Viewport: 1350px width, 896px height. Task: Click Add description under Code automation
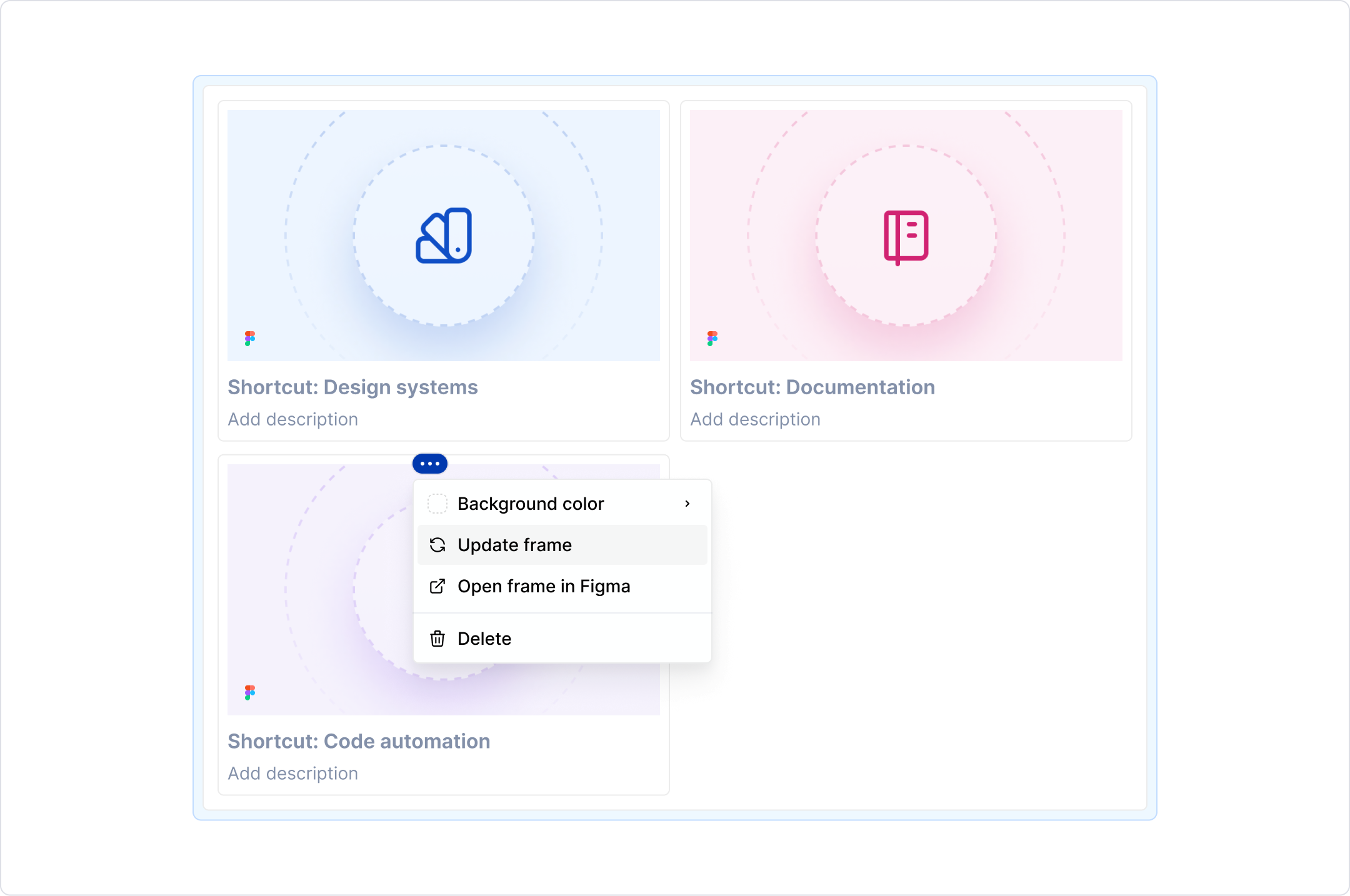click(x=292, y=774)
